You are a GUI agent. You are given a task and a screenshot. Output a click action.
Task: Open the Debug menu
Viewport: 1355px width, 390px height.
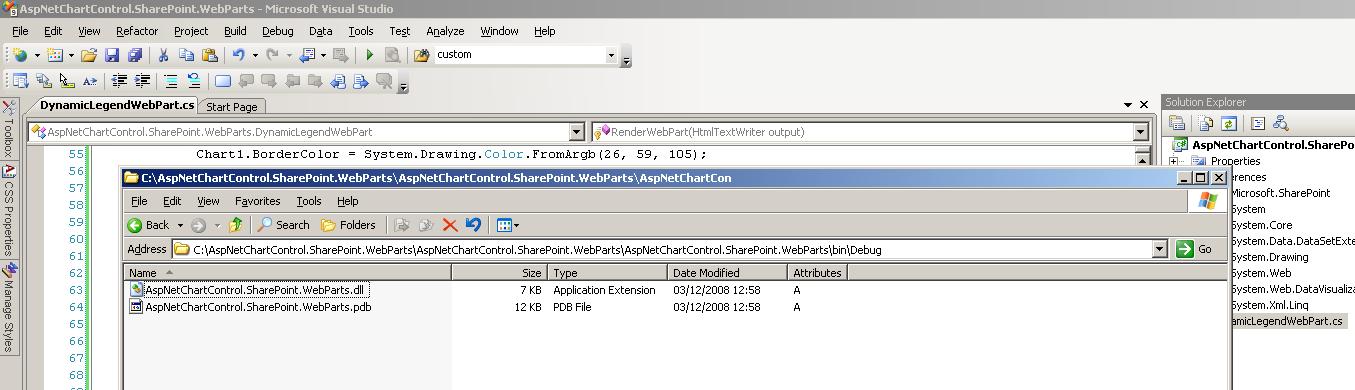click(x=278, y=31)
